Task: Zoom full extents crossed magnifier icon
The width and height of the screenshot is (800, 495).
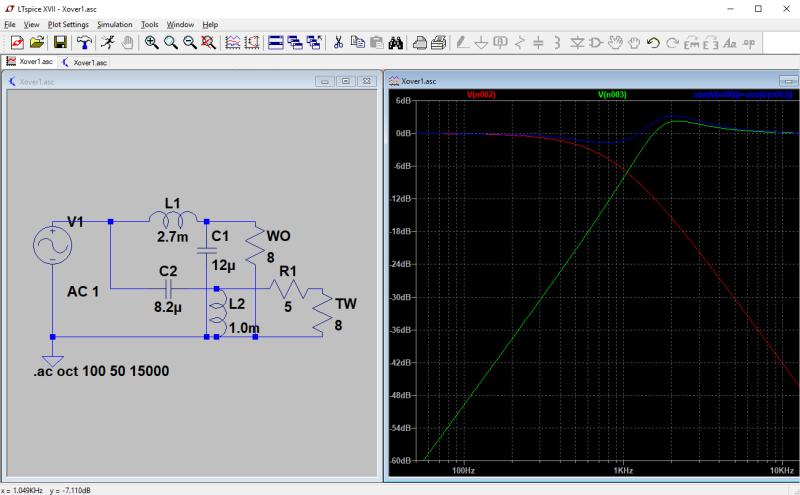Action: click(208, 42)
